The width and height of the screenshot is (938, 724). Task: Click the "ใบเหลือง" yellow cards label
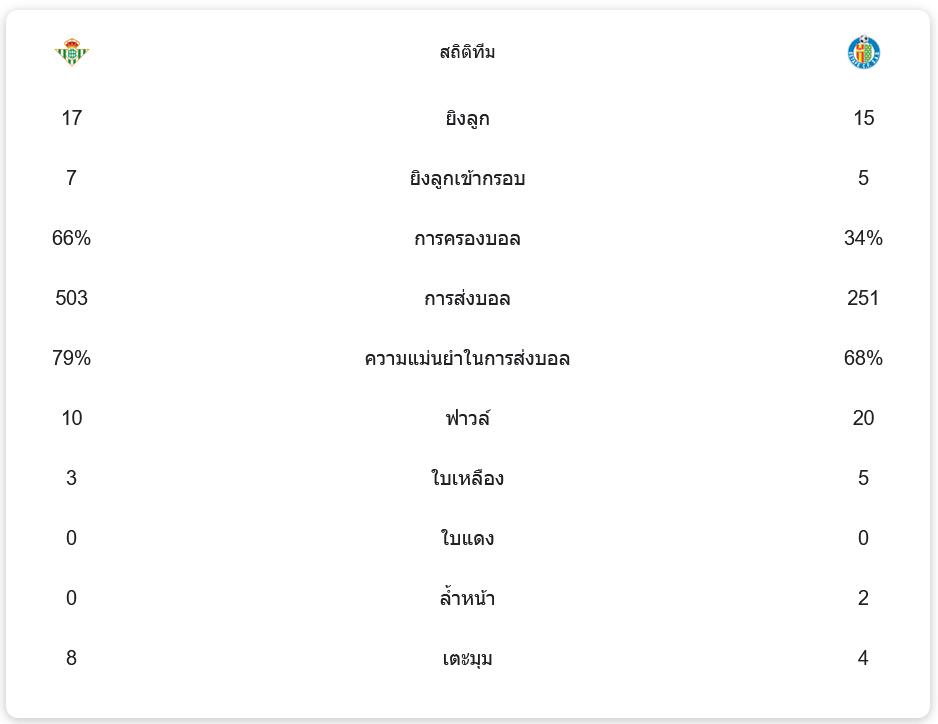coord(467,479)
